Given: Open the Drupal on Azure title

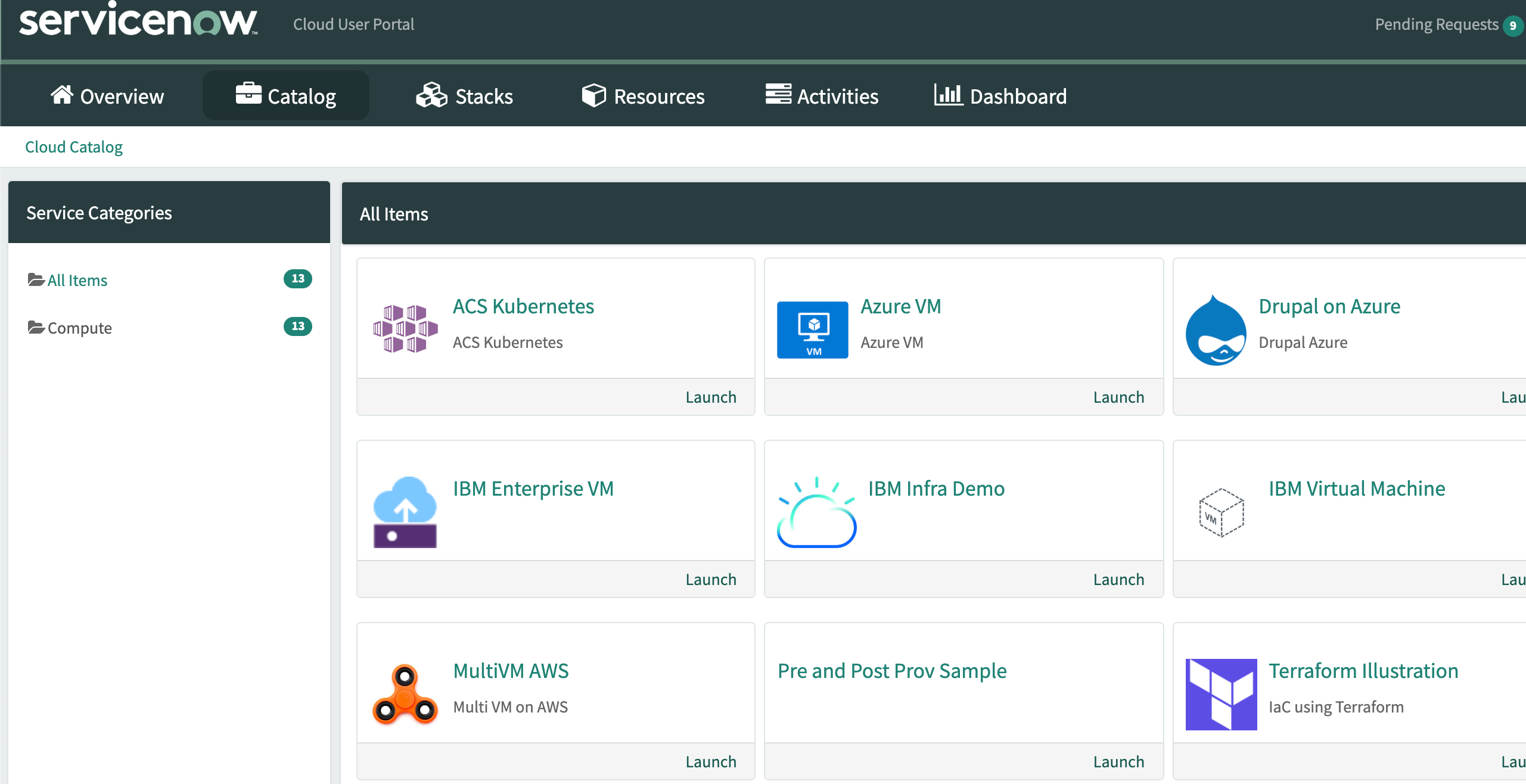Looking at the screenshot, I should coord(1329,306).
